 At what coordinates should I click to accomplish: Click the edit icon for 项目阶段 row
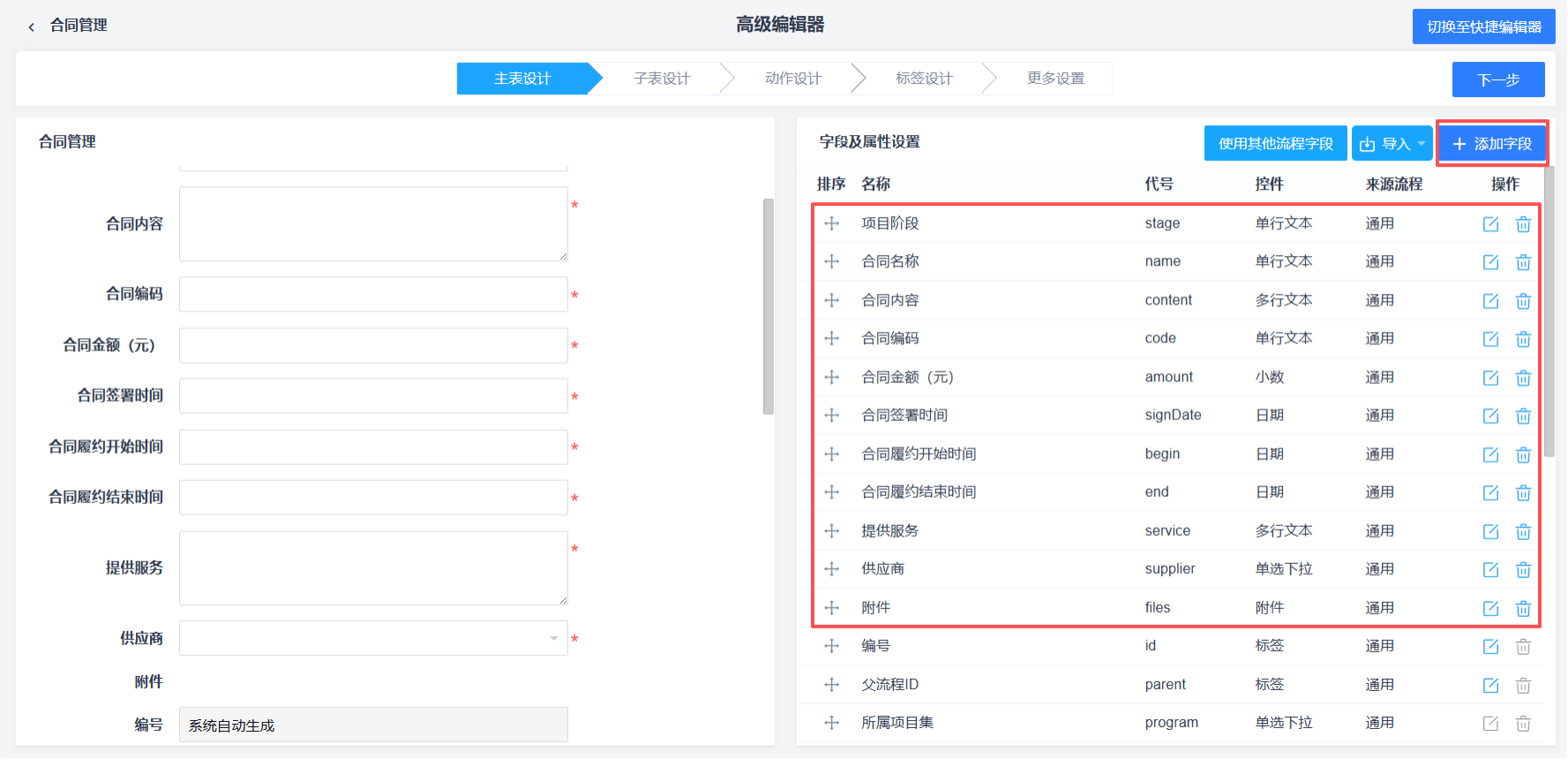(1490, 224)
